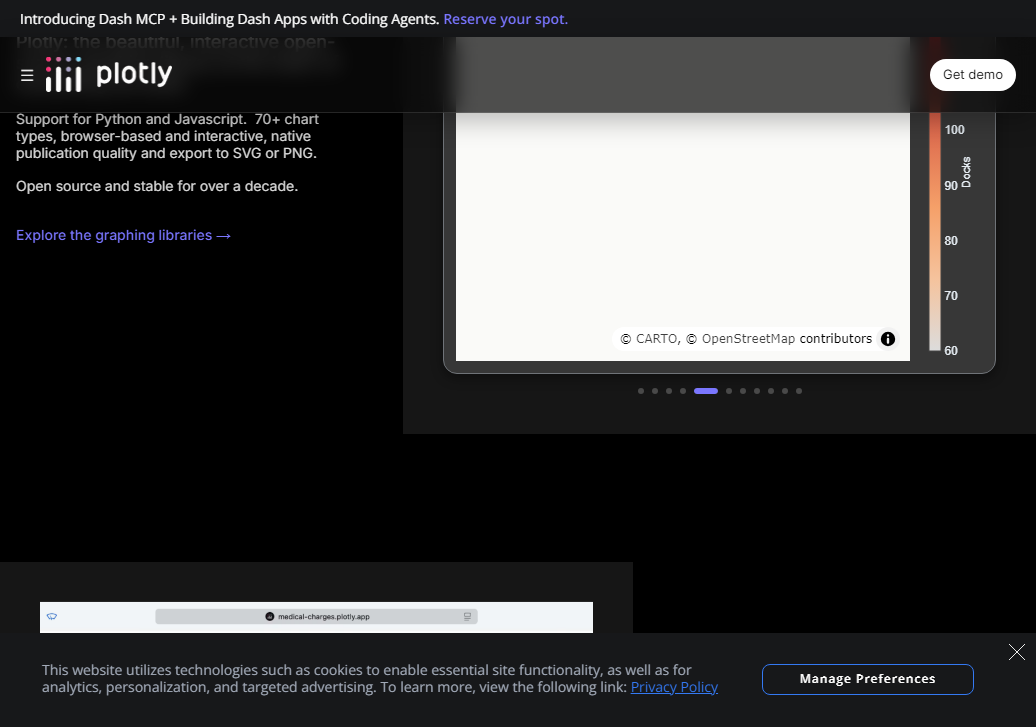This screenshot has height=727, width=1036.
Task: Click the 'Support for Python and Javascript' paragraph
Action: point(167,136)
